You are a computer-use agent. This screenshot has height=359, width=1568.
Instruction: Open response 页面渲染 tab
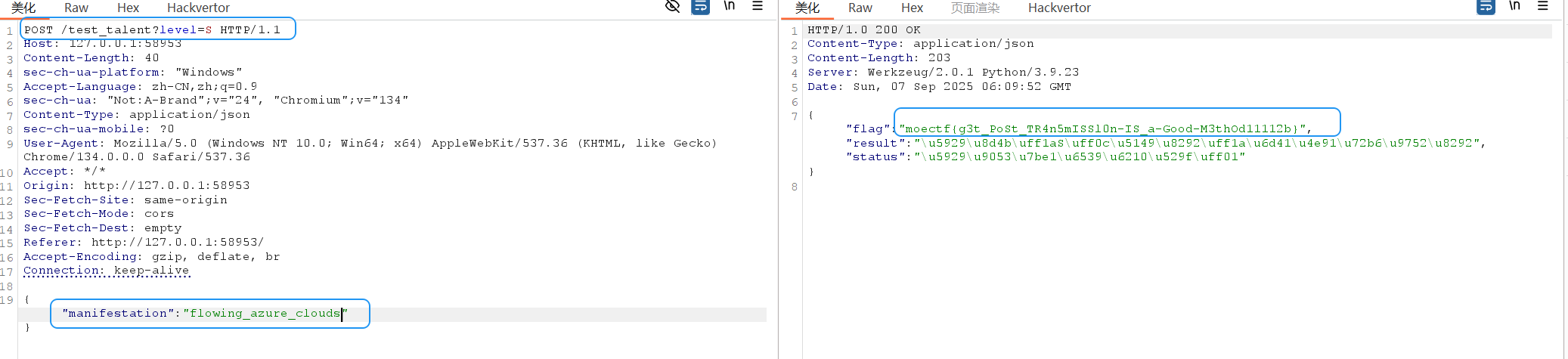click(975, 8)
